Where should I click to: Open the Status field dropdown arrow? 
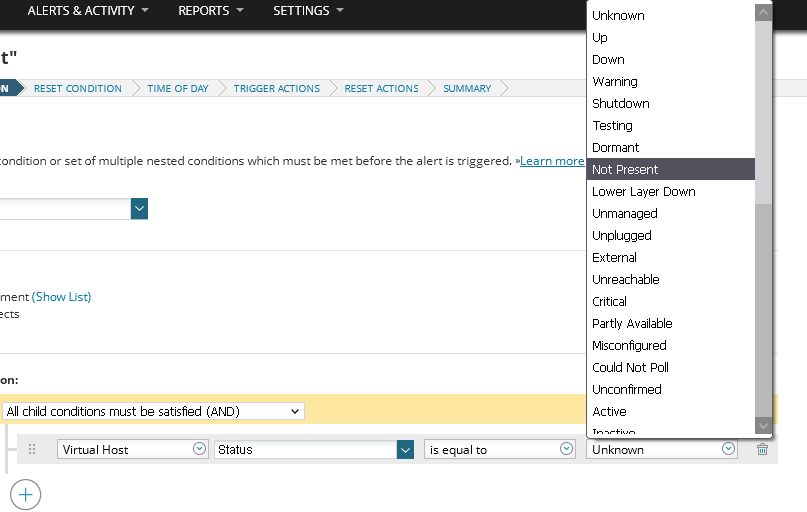[x=405, y=449]
